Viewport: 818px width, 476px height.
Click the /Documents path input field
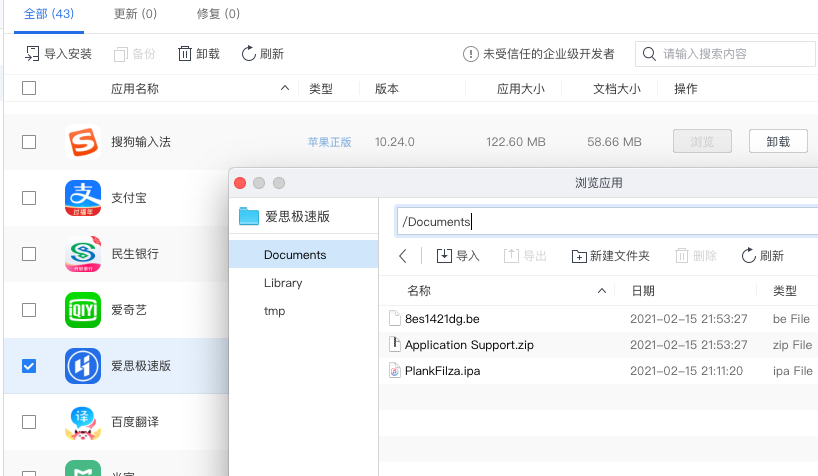607,221
